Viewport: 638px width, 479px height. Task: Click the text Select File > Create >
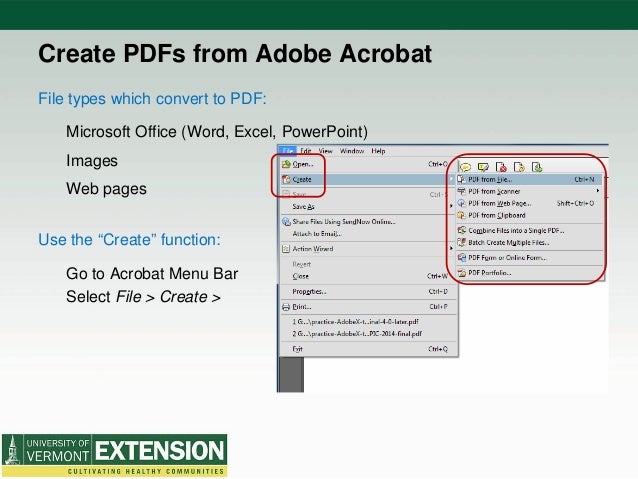pyautogui.click(x=143, y=297)
